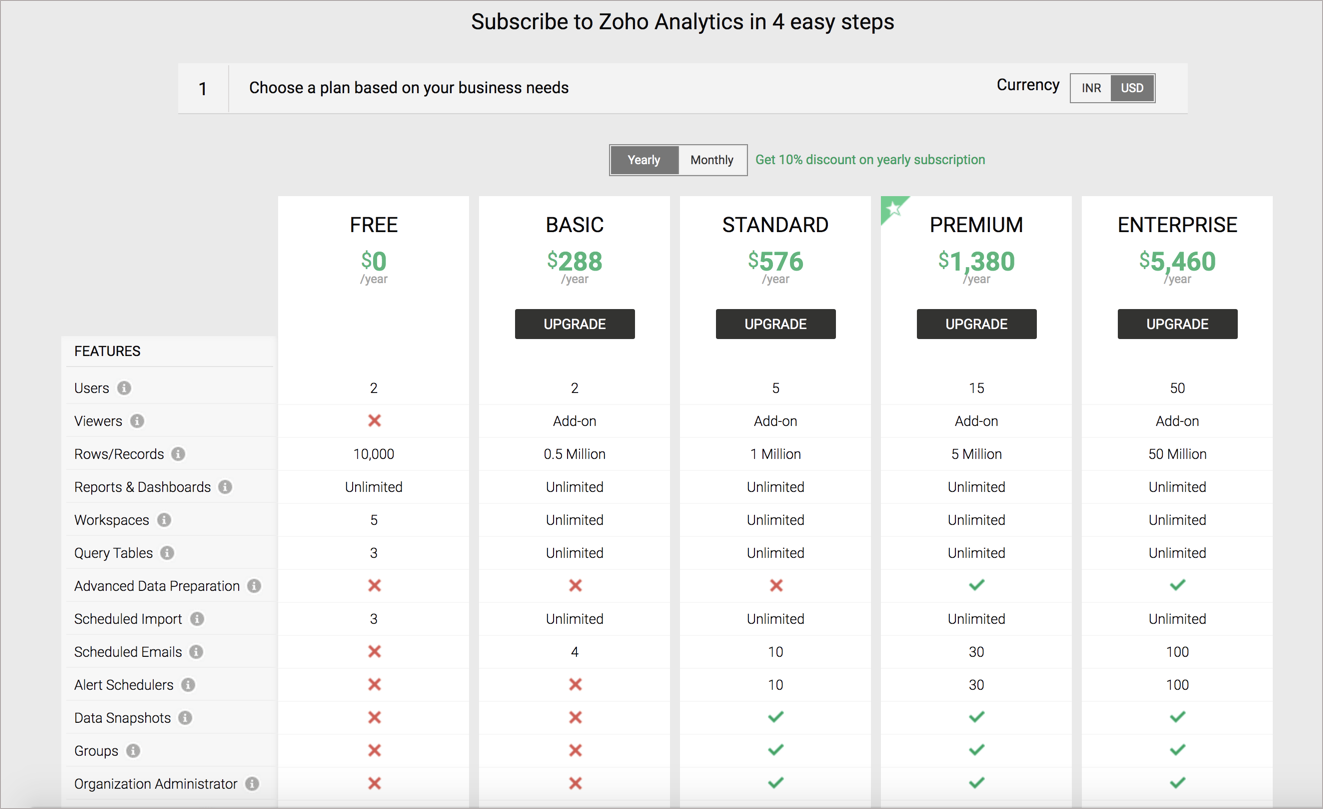Screen dimensions: 1323x809
Task: Upgrade to the Premium plan
Action: click(x=976, y=324)
